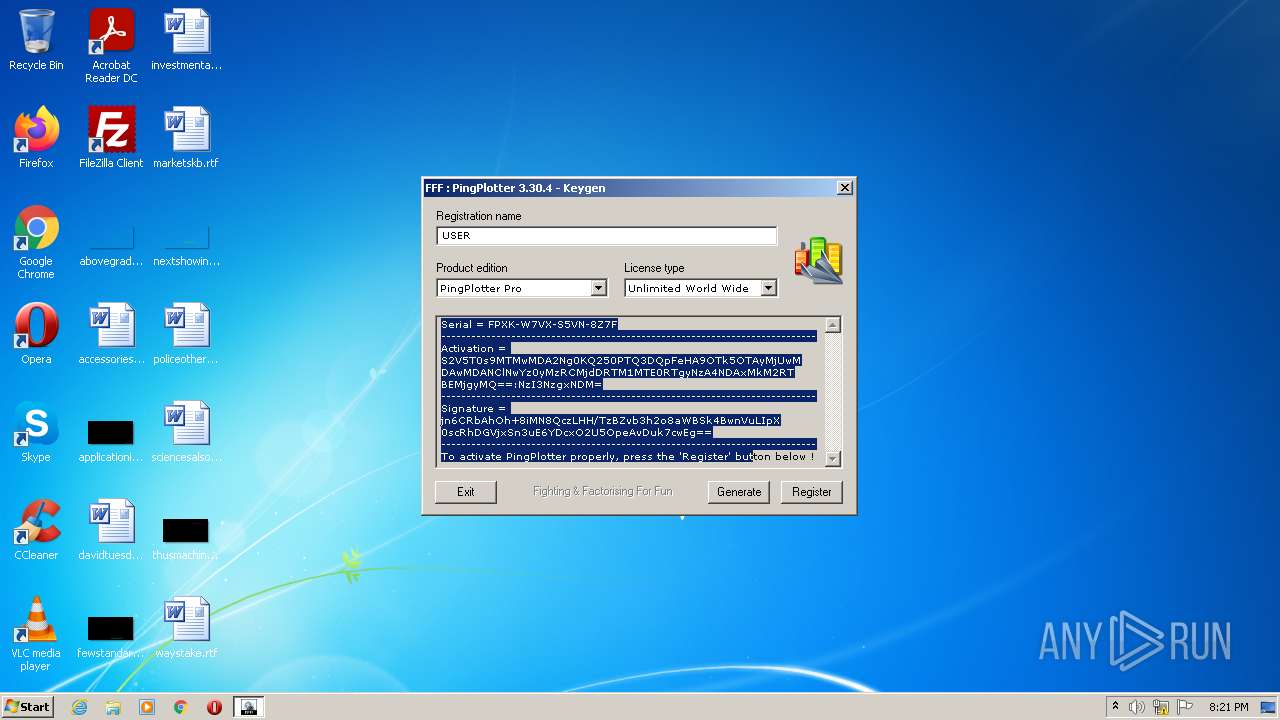
Task: Open Acrobat Reader DC shortcut
Action: pos(111,46)
